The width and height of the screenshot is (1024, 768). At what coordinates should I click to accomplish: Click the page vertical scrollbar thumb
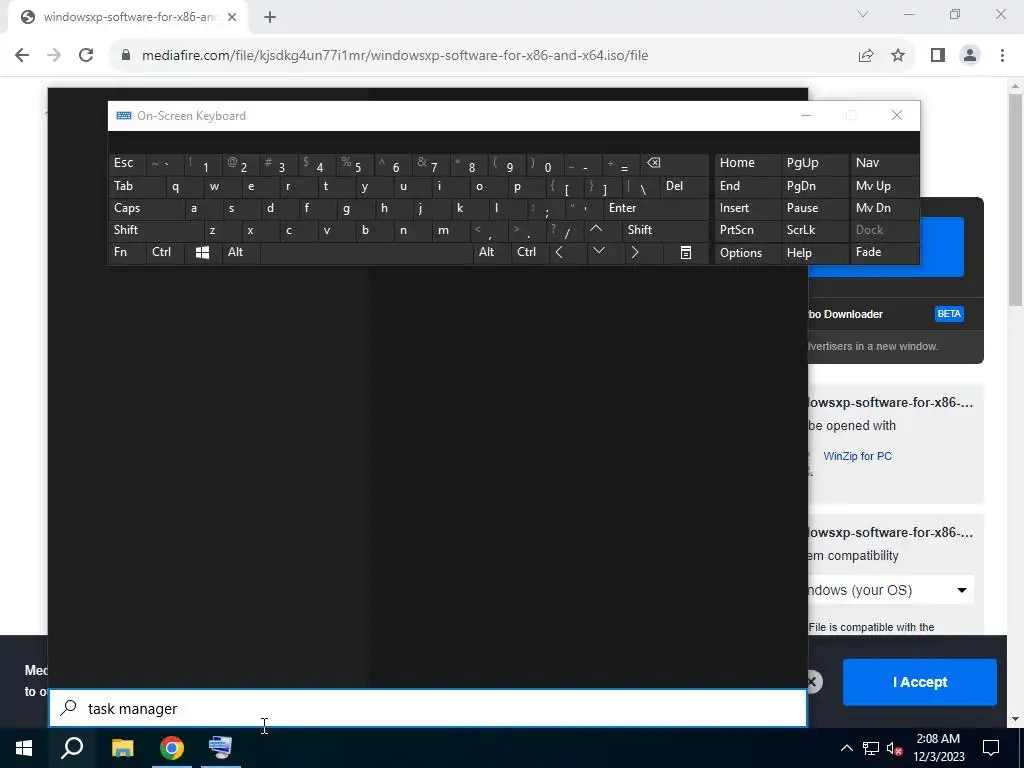(1015, 199)
